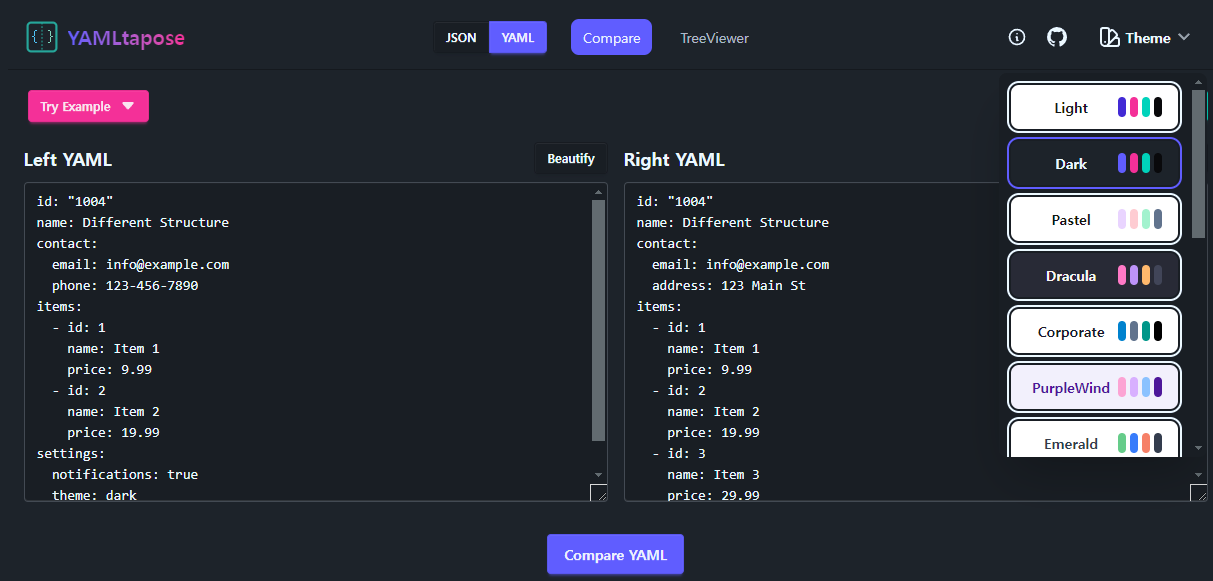Viewport: 1213px width, 581px height.
Task: Switch to the TreeViewer tab
Action: pos(714,38)
